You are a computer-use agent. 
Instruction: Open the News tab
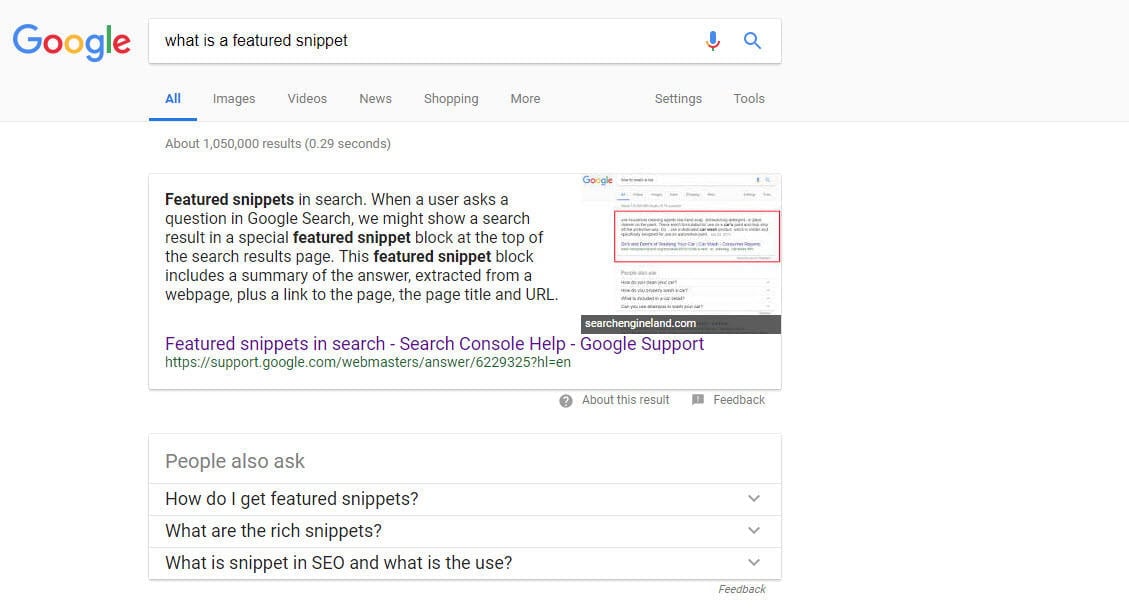(375, 99)
